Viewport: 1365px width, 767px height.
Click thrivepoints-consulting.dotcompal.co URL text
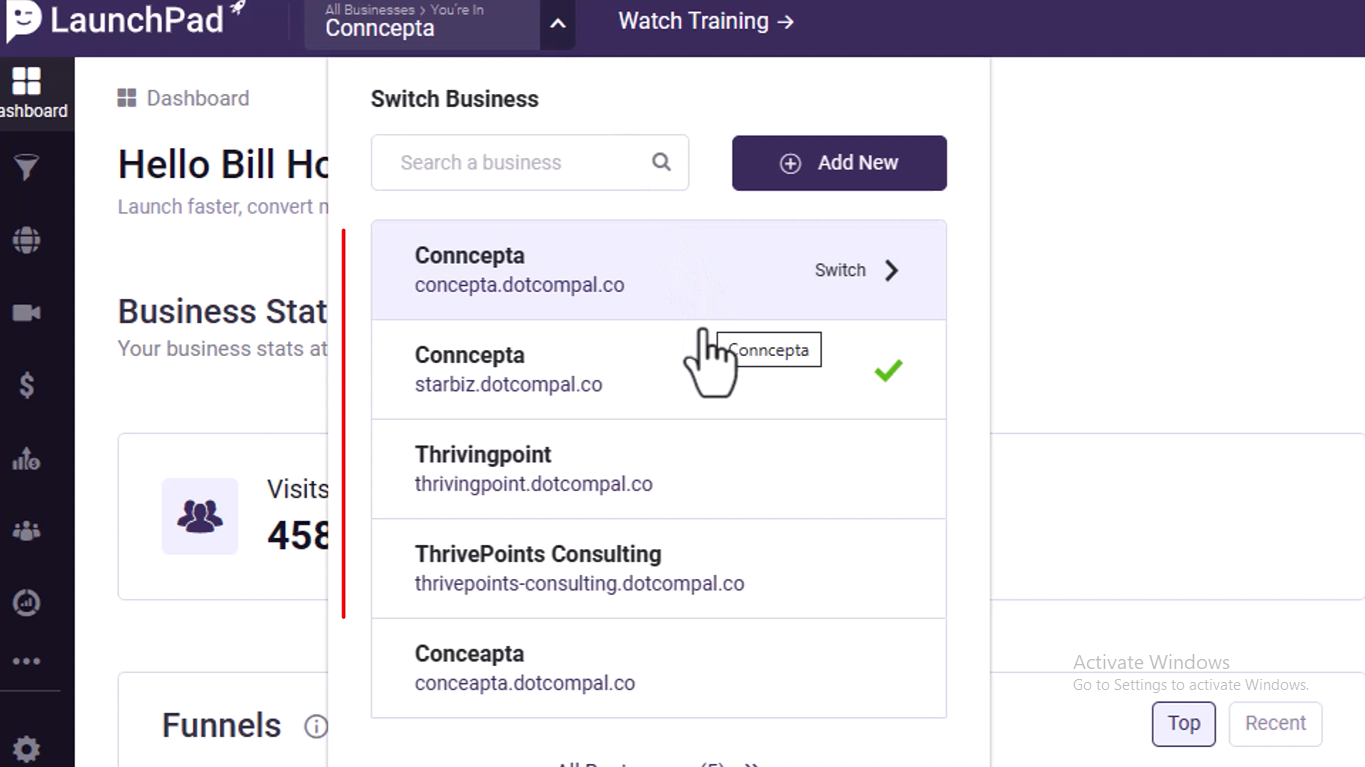pyautogui.click(x=580, y=583)
